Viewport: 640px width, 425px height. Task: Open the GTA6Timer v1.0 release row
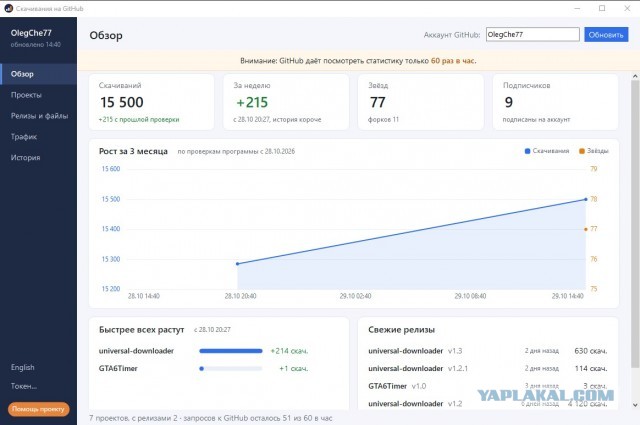pyautogui.click(x=488, y=386)
